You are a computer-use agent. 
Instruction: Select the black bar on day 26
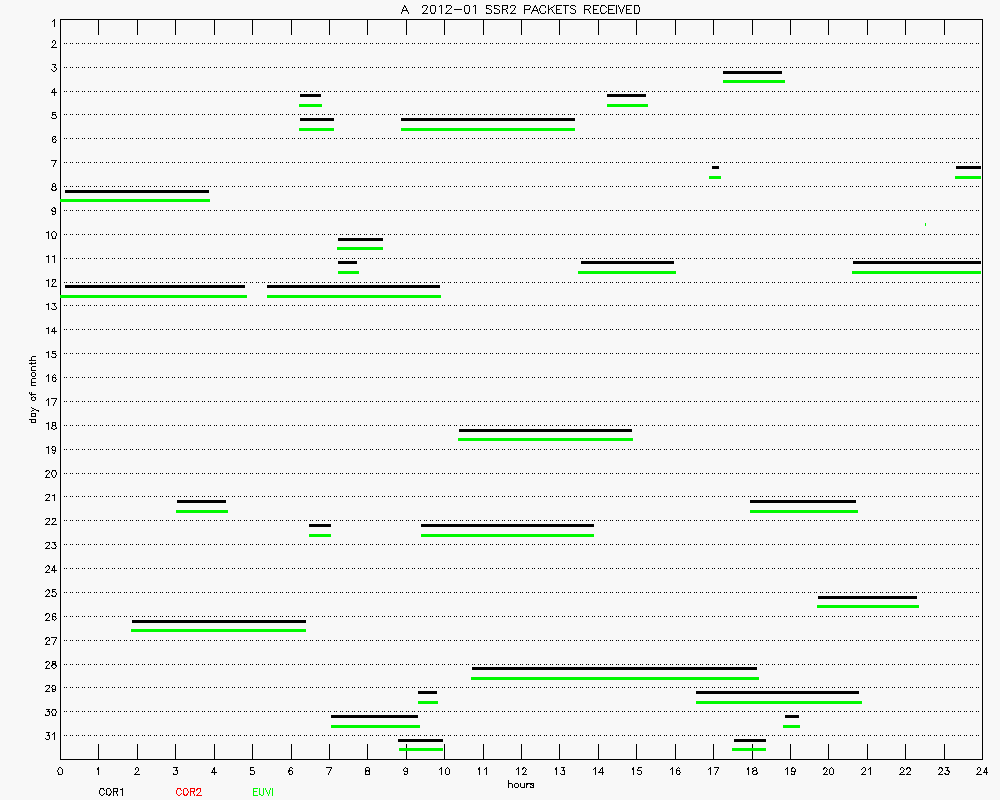(x=218, y=621)
